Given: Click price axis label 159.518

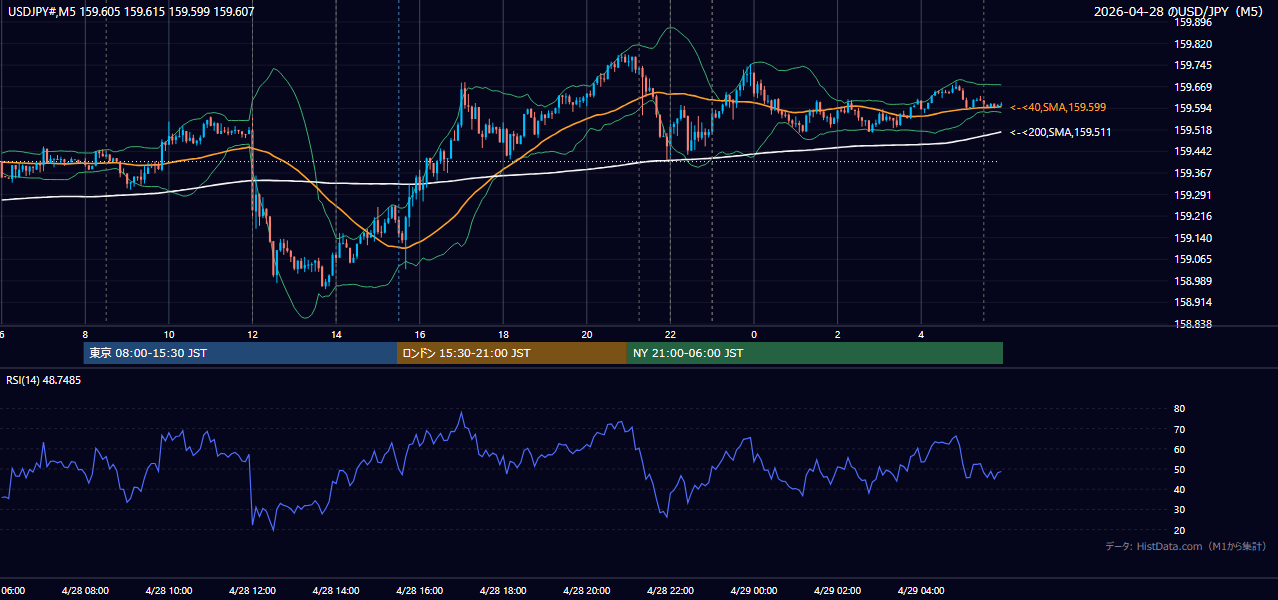Looking at the screenshot, I should 1193,130.
